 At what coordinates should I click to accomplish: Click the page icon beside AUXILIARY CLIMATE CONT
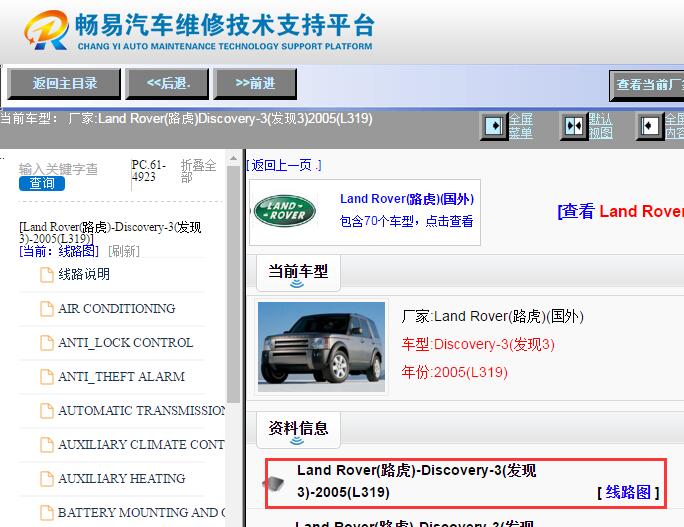pyautogui.click(x=47, y=445)
